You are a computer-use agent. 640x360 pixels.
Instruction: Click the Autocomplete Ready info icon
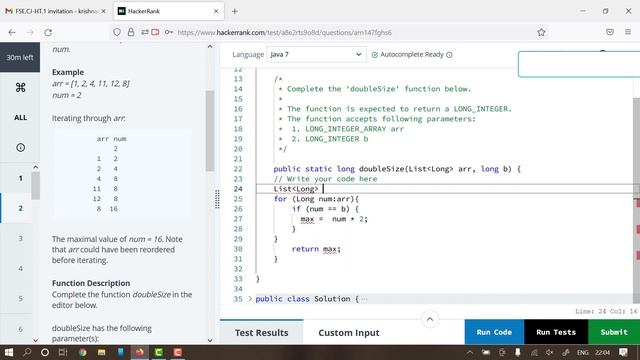(x=449, y=55)
